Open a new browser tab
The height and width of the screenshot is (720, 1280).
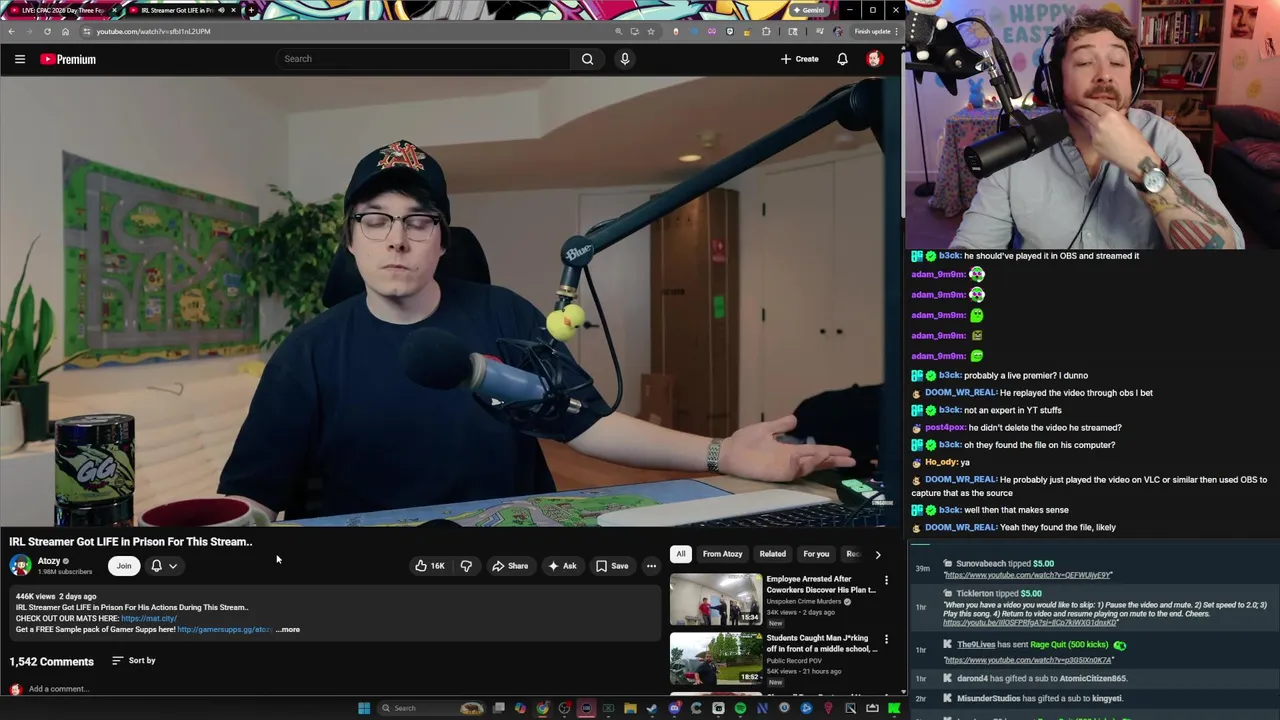point(251,10)
